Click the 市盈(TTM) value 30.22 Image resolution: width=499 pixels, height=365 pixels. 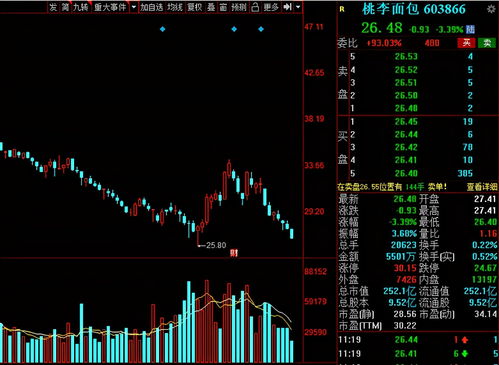405,325
